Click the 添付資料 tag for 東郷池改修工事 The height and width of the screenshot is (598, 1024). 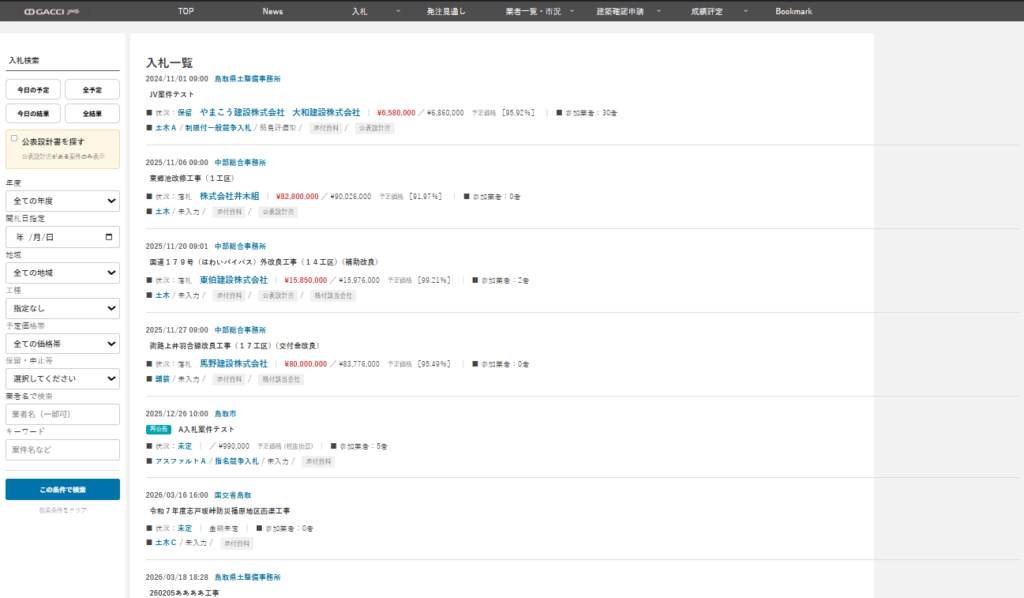[x=233, y=212]
